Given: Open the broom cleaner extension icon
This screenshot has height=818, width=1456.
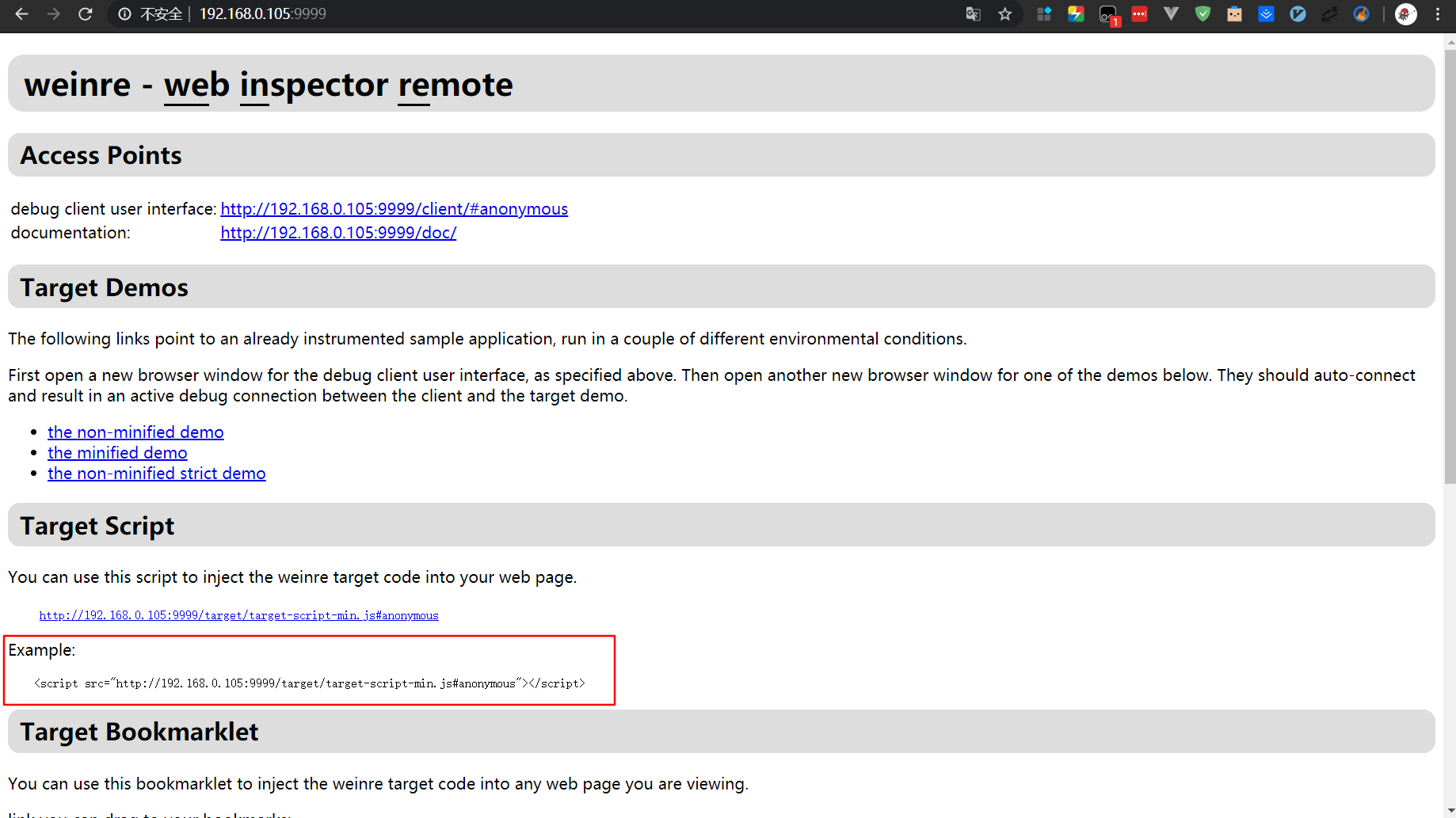Looking at the screenshot, I should click(1361, 14).
